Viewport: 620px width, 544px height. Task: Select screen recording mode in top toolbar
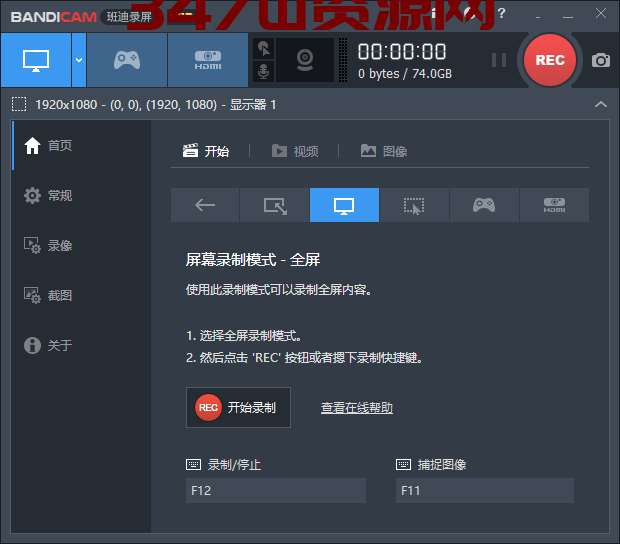(x=36, y=60)
